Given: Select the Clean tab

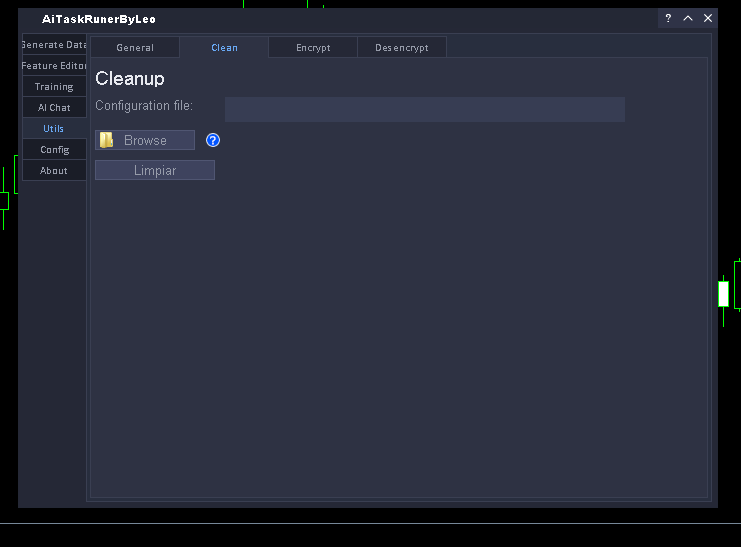Looking at the screenshot, I should tap(224, 48).
